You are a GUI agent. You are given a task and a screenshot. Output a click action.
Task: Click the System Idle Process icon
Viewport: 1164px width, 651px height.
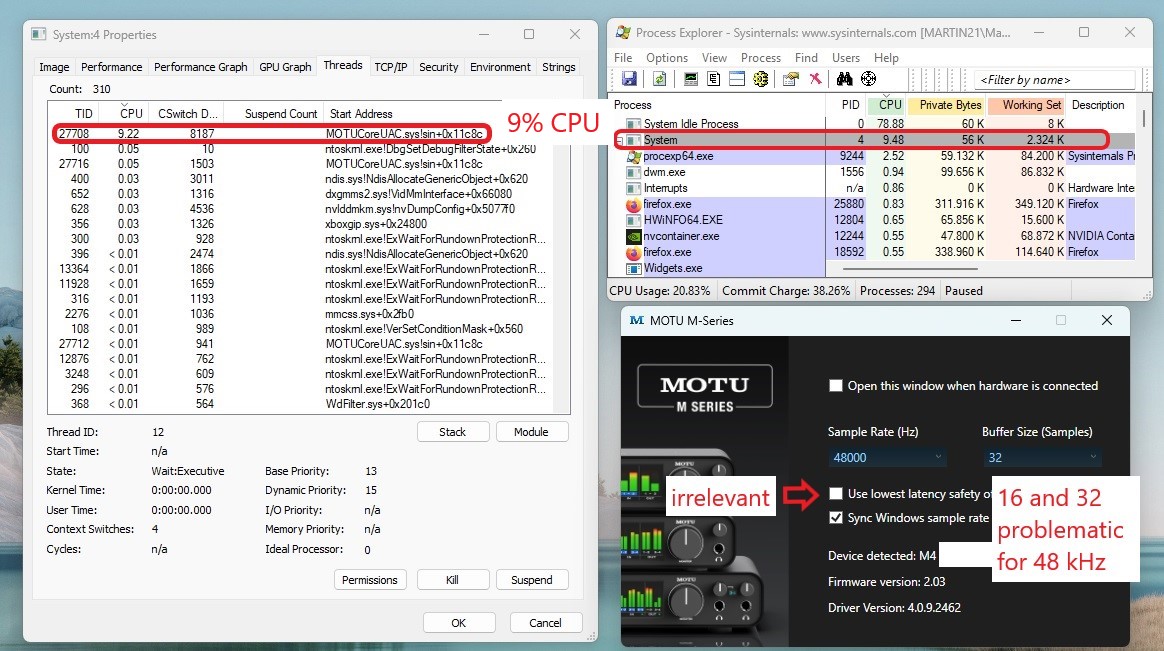point(633,124)
